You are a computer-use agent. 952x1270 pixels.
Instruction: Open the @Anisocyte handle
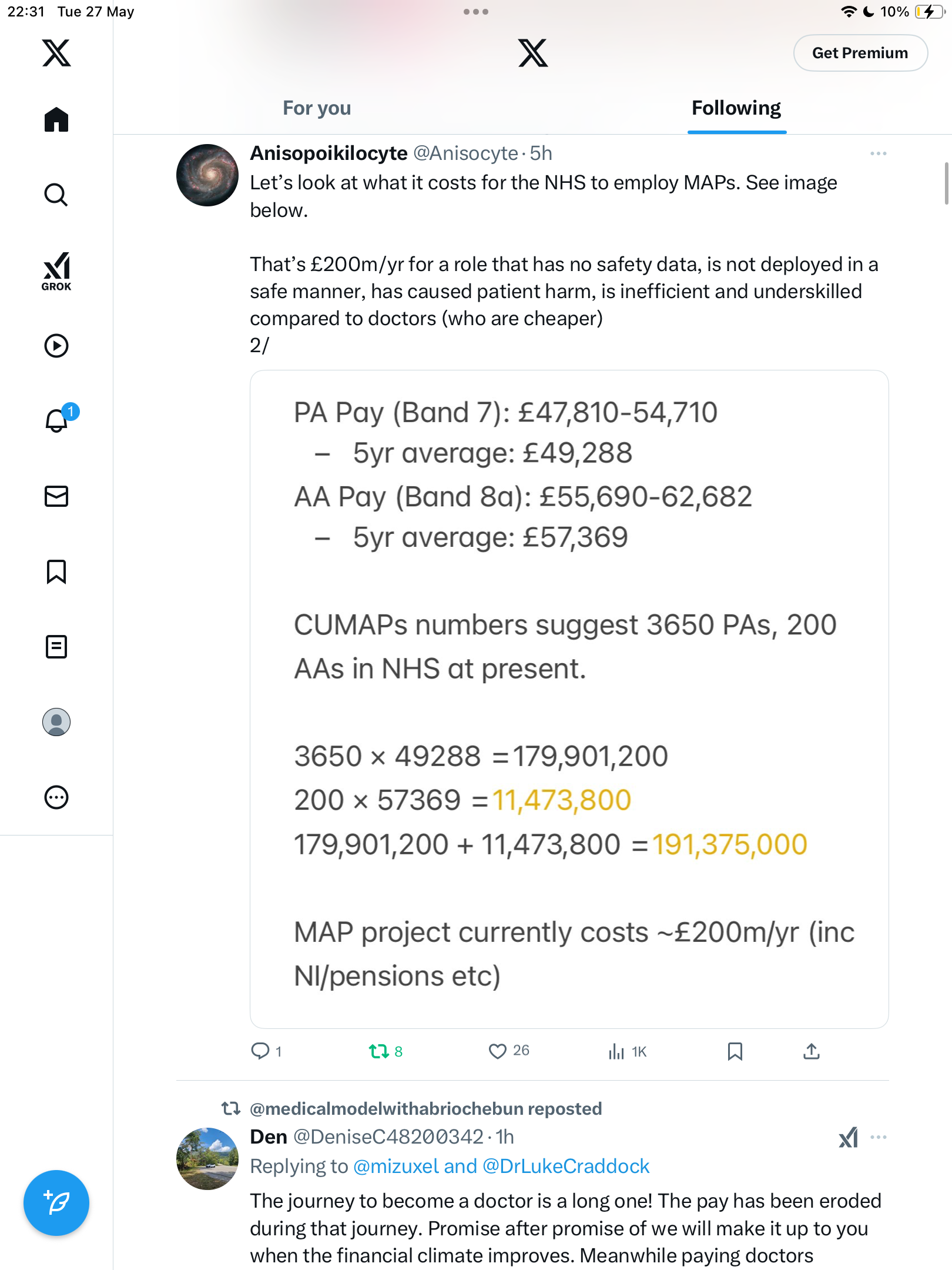point(466,153)
